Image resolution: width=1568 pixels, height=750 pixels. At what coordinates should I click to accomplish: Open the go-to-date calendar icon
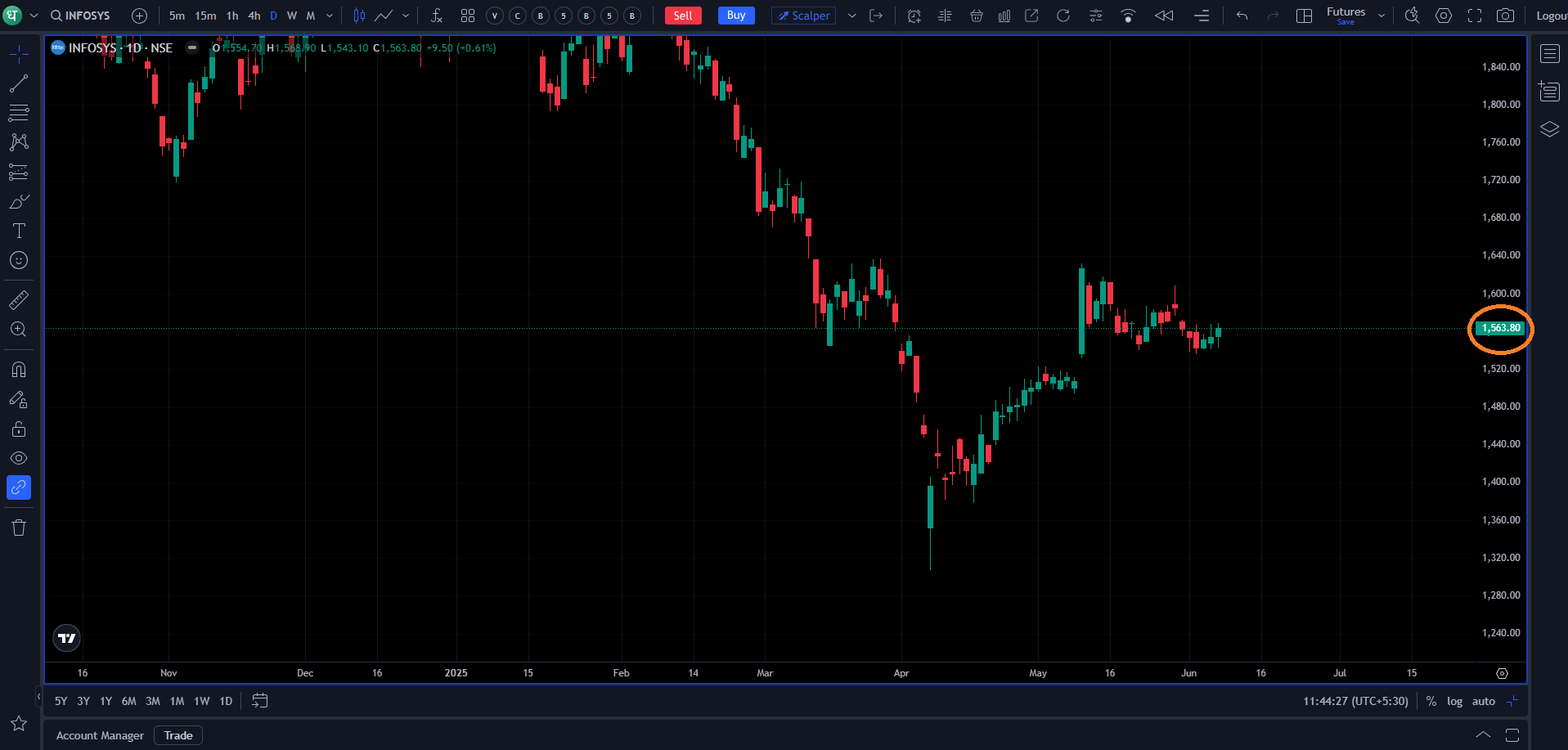tap(260, 701)
